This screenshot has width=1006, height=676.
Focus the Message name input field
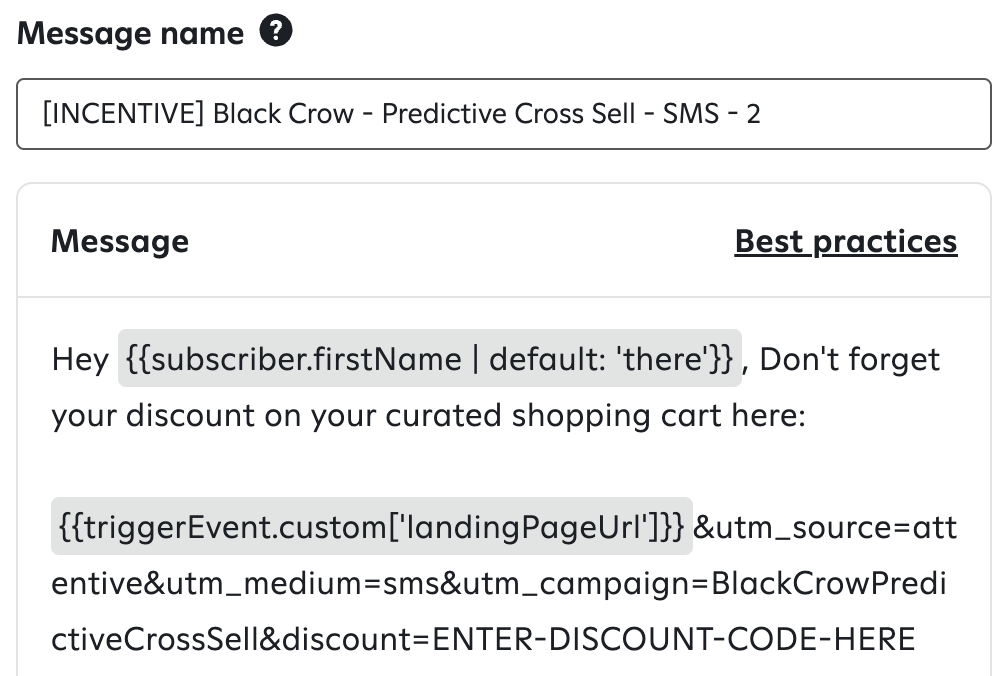(x=504, y=114)
